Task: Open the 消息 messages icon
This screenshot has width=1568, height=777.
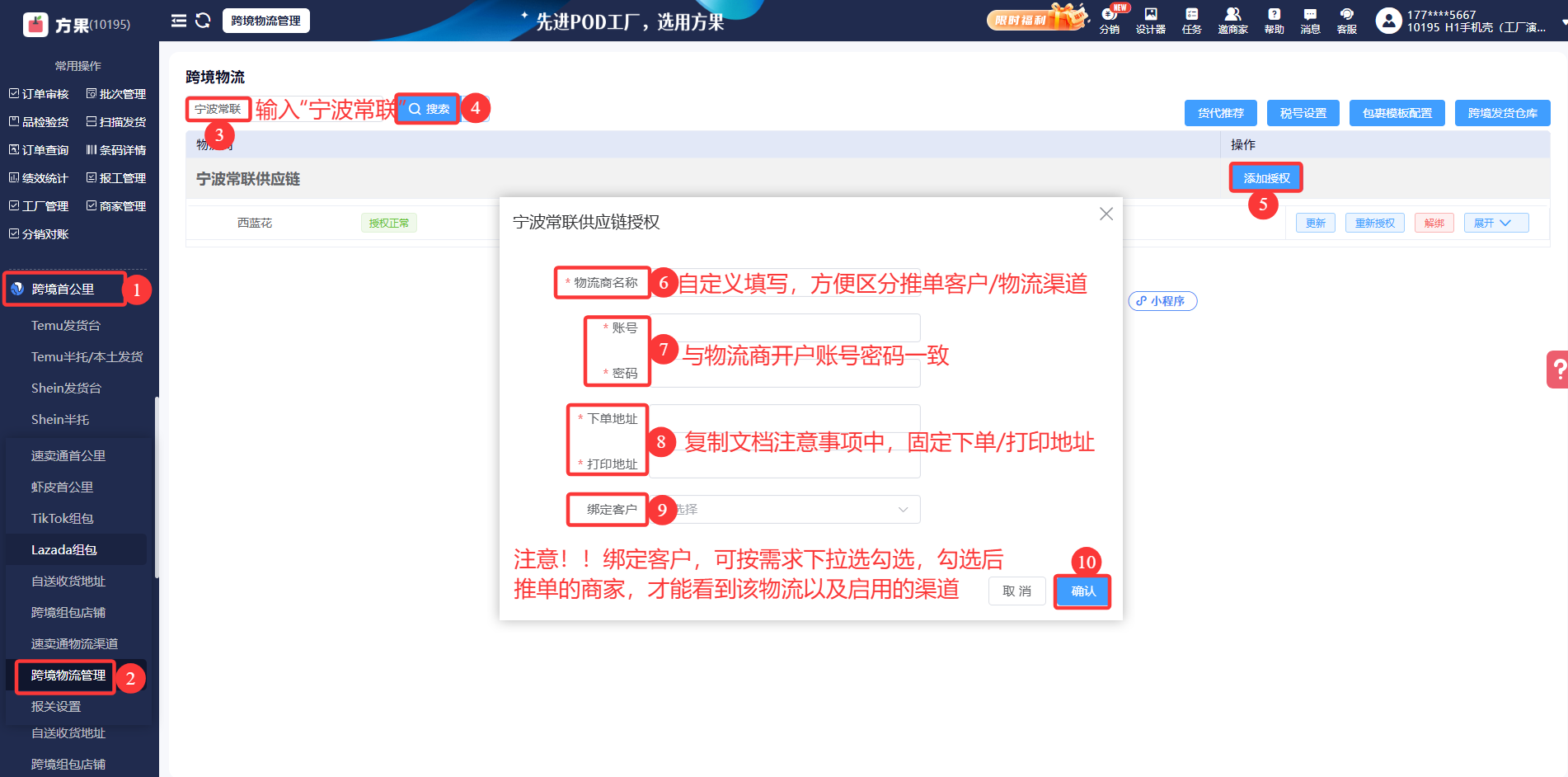Action: [x=1311, y=21]
